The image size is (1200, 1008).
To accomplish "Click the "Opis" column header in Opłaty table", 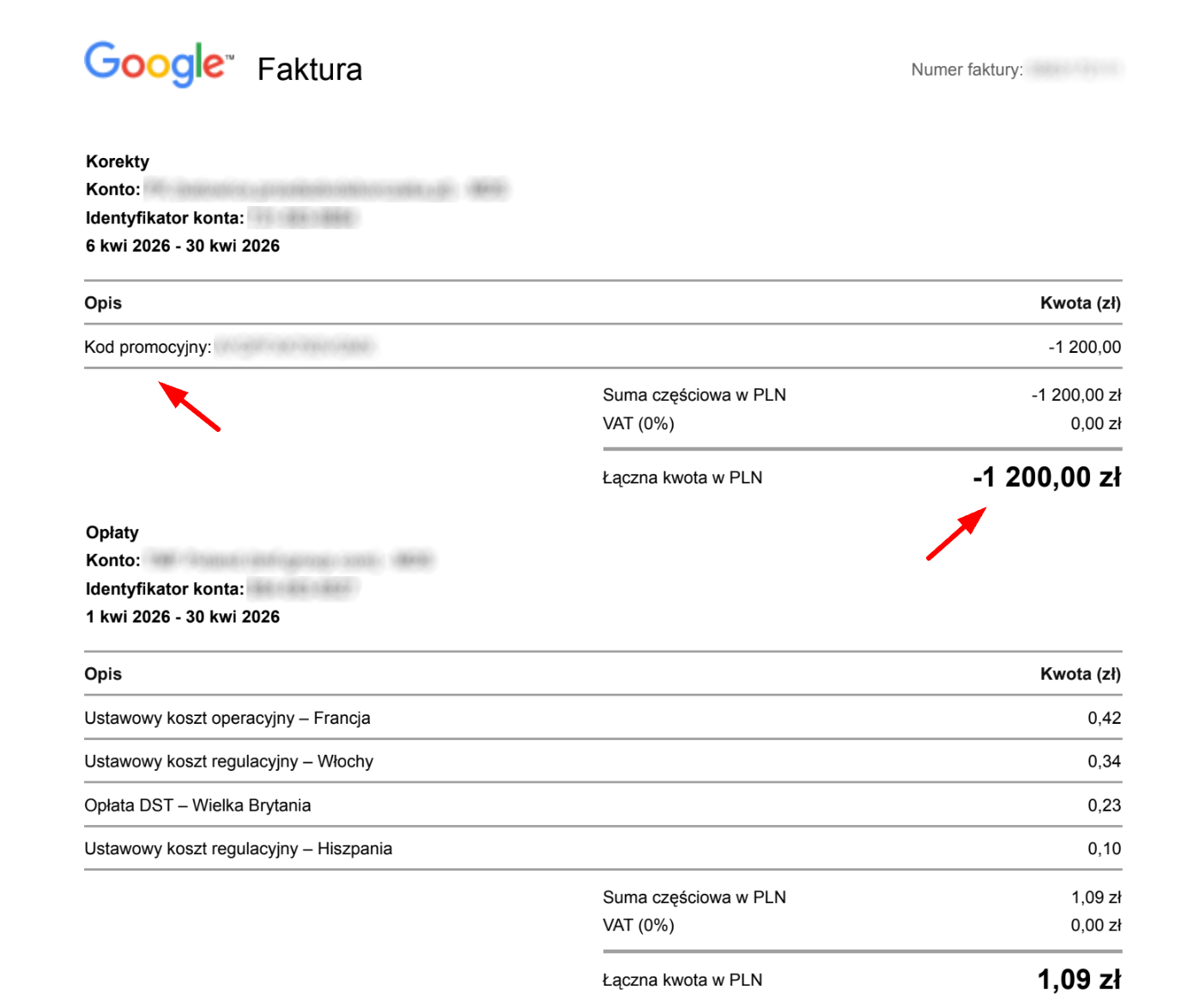I will tap(103, 674).
